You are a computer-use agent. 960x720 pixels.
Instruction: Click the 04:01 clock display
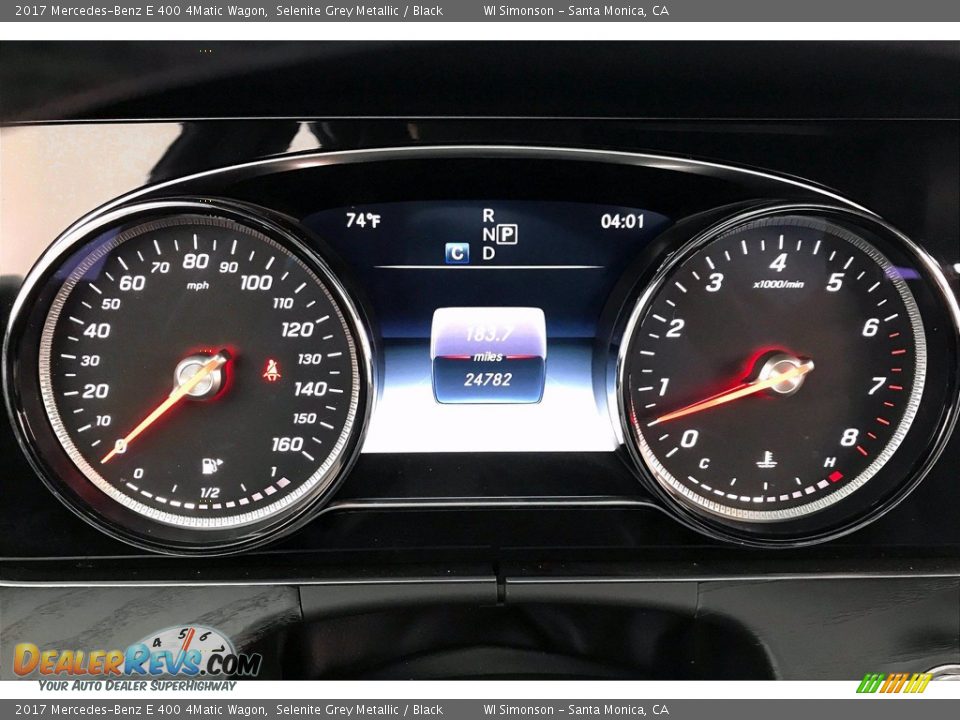622,222
